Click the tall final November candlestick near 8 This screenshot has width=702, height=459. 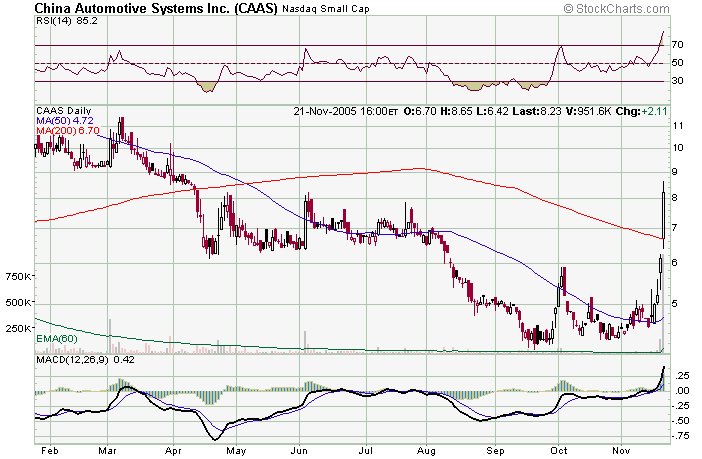(663, 215)
